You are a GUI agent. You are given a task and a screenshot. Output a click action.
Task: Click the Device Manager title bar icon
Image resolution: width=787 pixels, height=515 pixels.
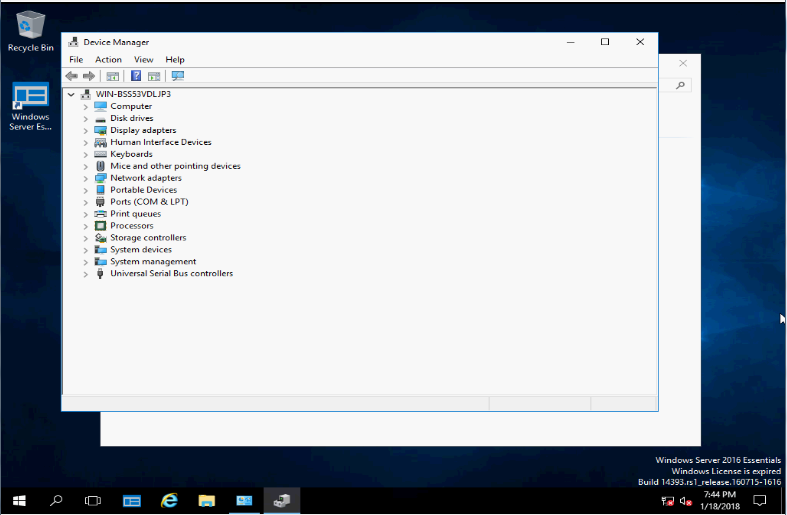pyautogui.click(x=73, y=42)
